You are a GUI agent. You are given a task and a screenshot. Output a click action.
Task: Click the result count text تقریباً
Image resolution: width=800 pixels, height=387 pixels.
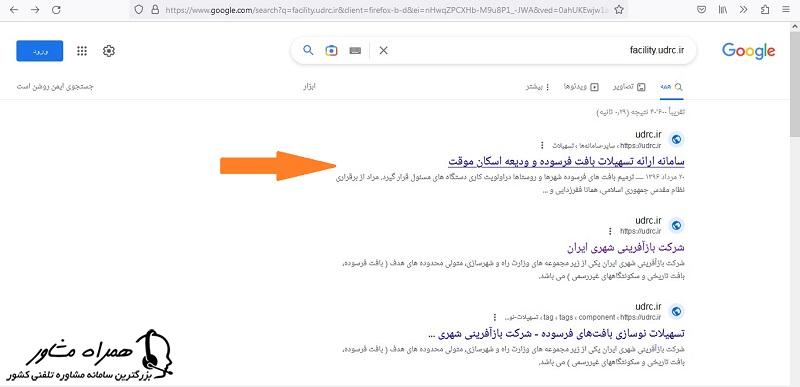pyautogui.click(x=640, y=112)
